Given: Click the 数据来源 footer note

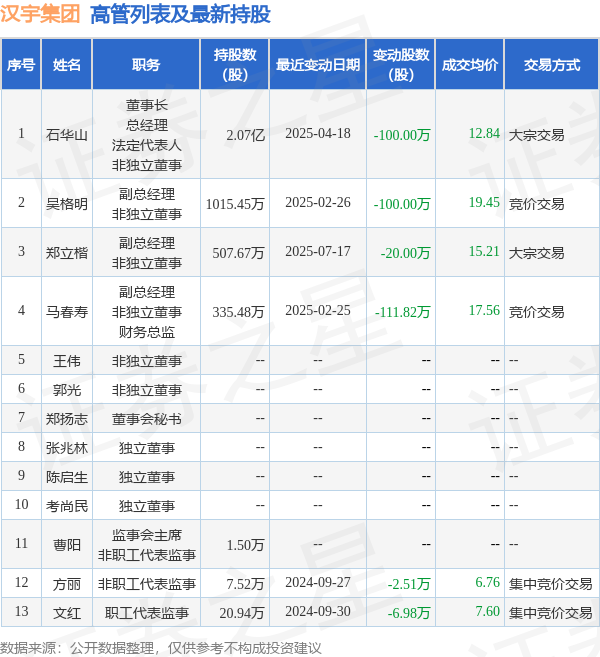Looking at the screenshot, I should [160, 649].
